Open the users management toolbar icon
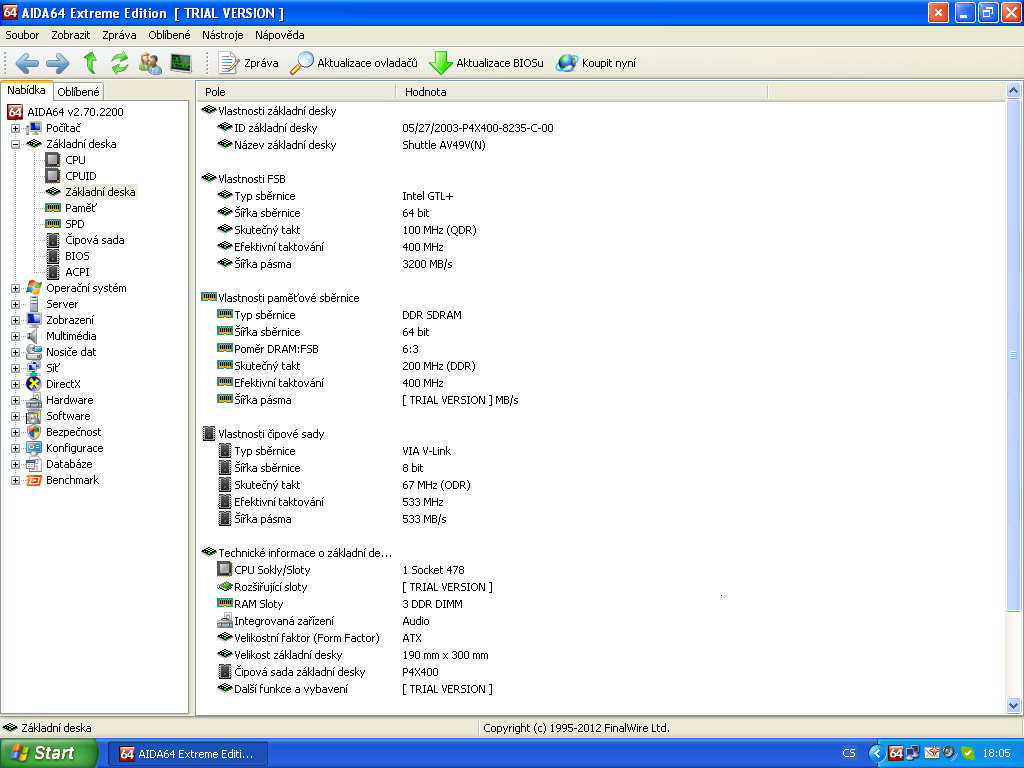The image size is (1024, 768). tap(150, 63)
